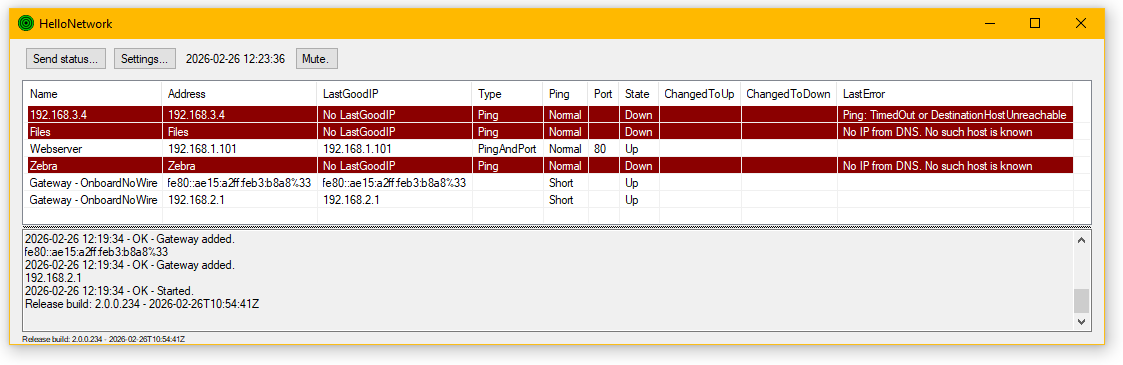Click the timestamp 2026-02-26 12:23:36
The height and width of the screenshot is (365, 1123).
(x=235, y=59)
